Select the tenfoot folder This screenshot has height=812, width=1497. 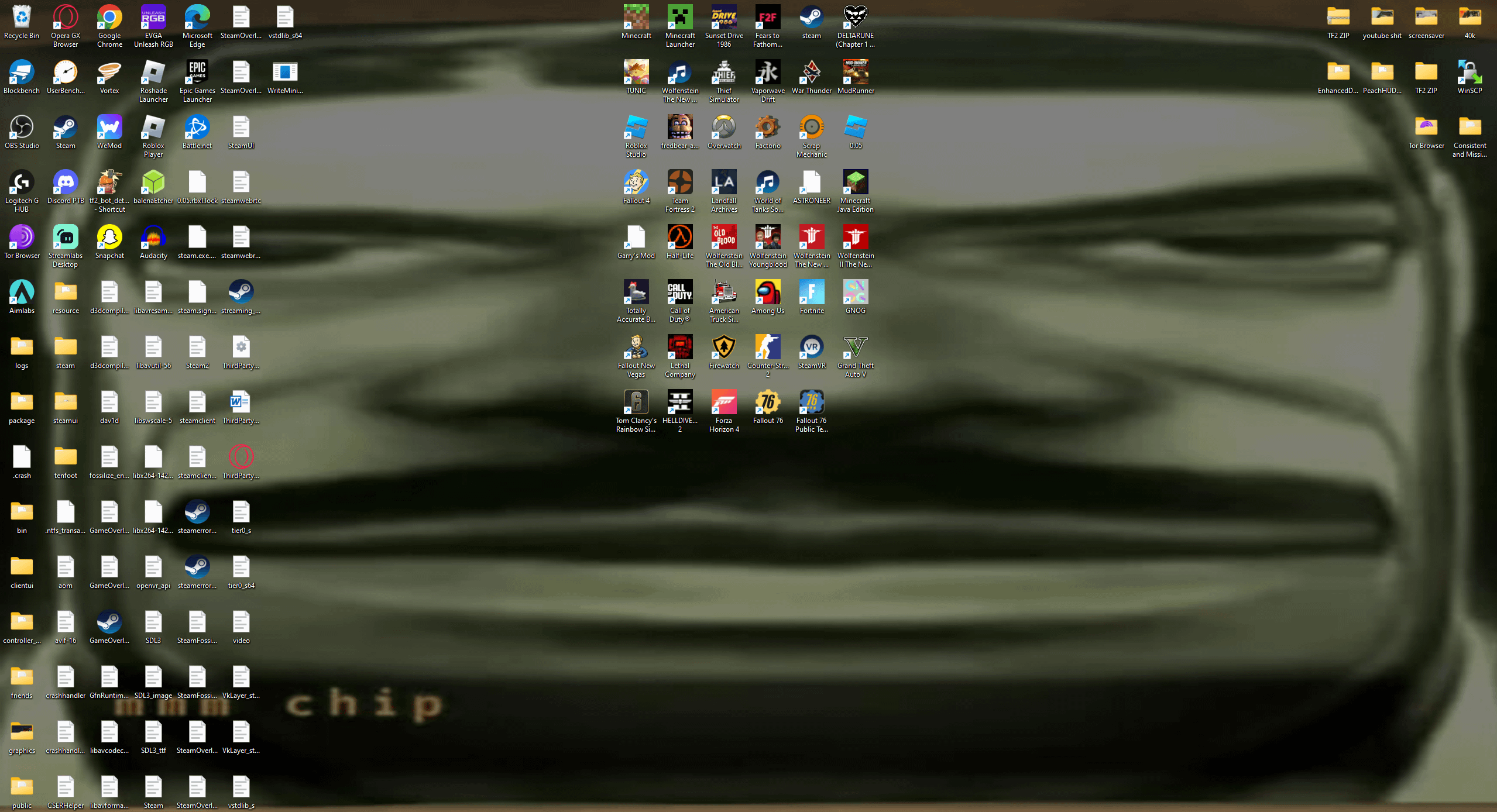click(66, 457)
